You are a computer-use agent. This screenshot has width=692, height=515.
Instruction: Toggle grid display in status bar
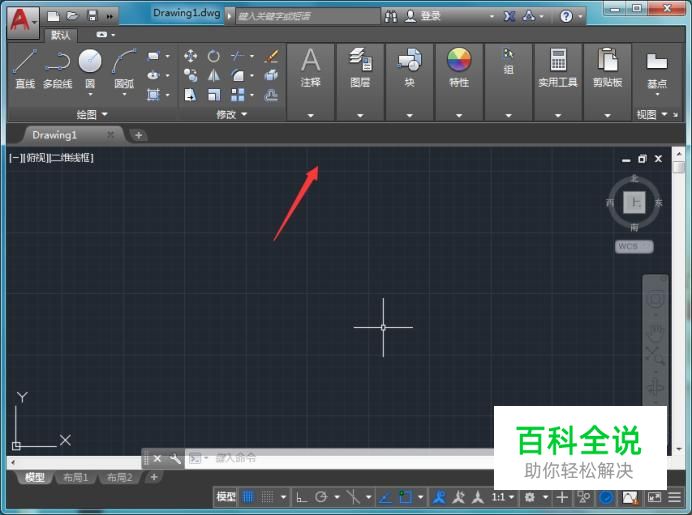tap(249, 497)
